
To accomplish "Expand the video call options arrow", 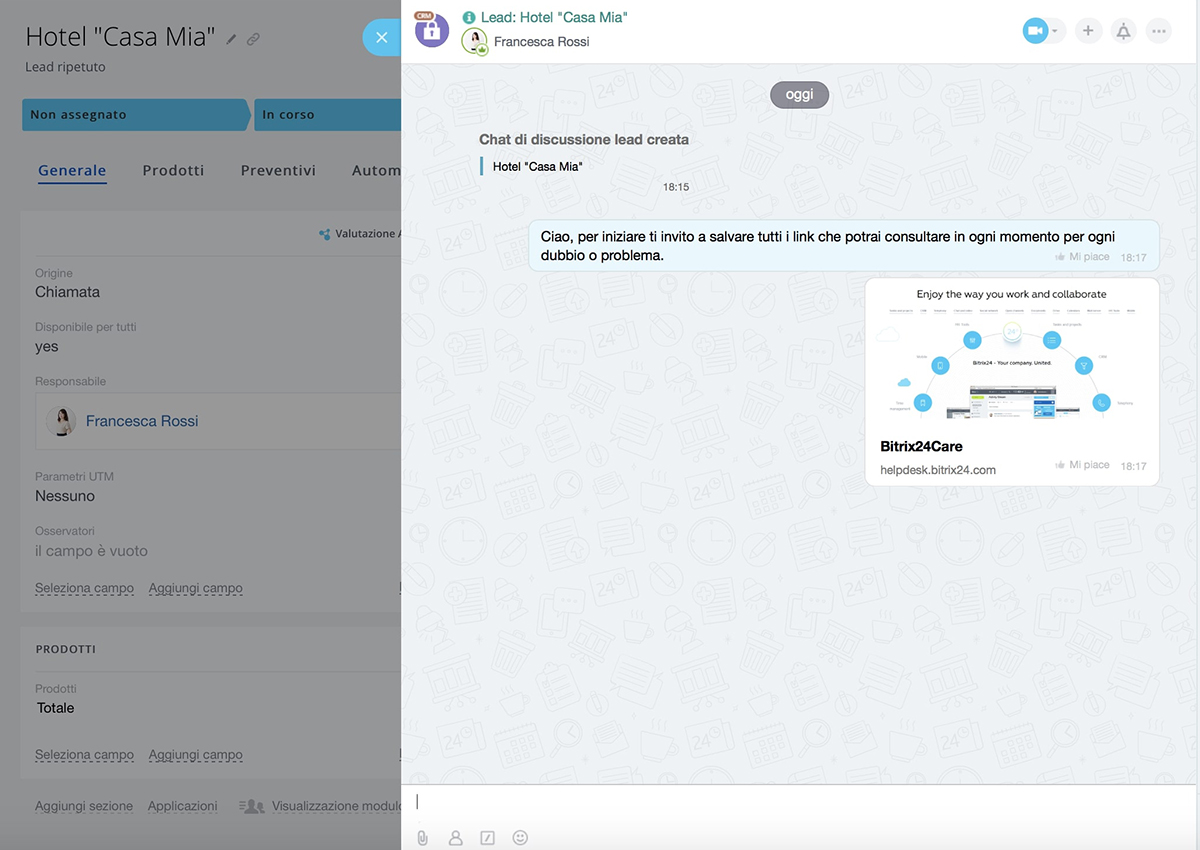I will 1055,31.
